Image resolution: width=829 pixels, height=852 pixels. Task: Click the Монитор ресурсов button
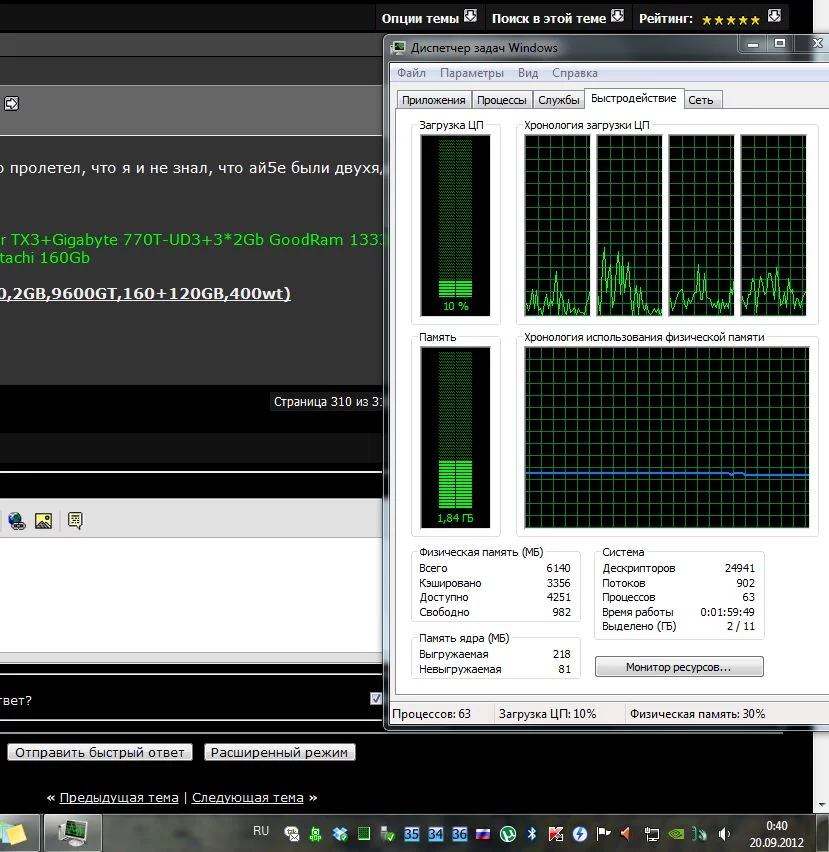click(678, 667)
